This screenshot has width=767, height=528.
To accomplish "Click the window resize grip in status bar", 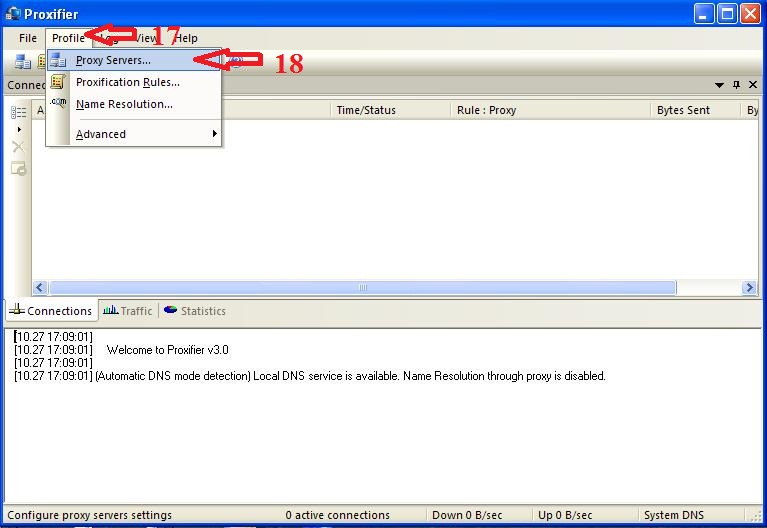I will (756, 515).
